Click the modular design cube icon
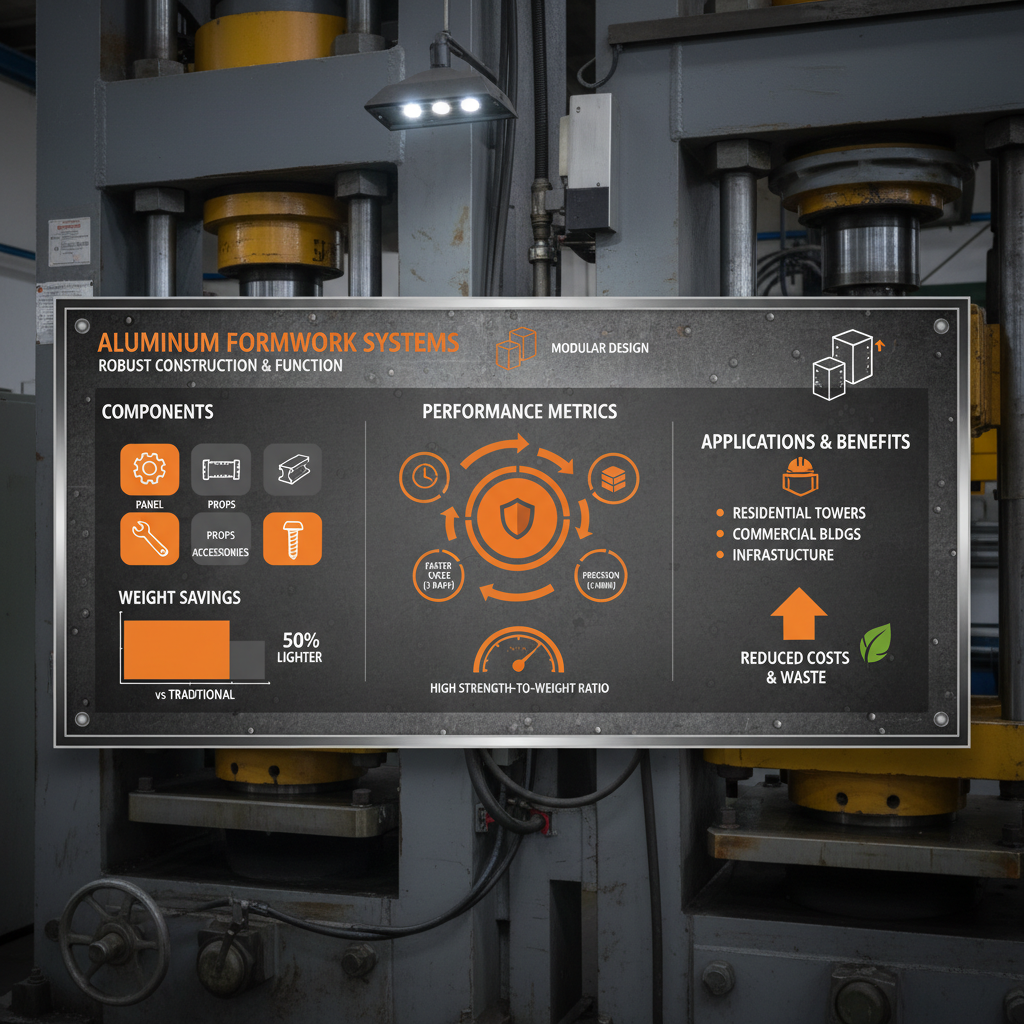Image resolution: width=1024 pixels, height=1024 pixels. (x=516, y=349)
